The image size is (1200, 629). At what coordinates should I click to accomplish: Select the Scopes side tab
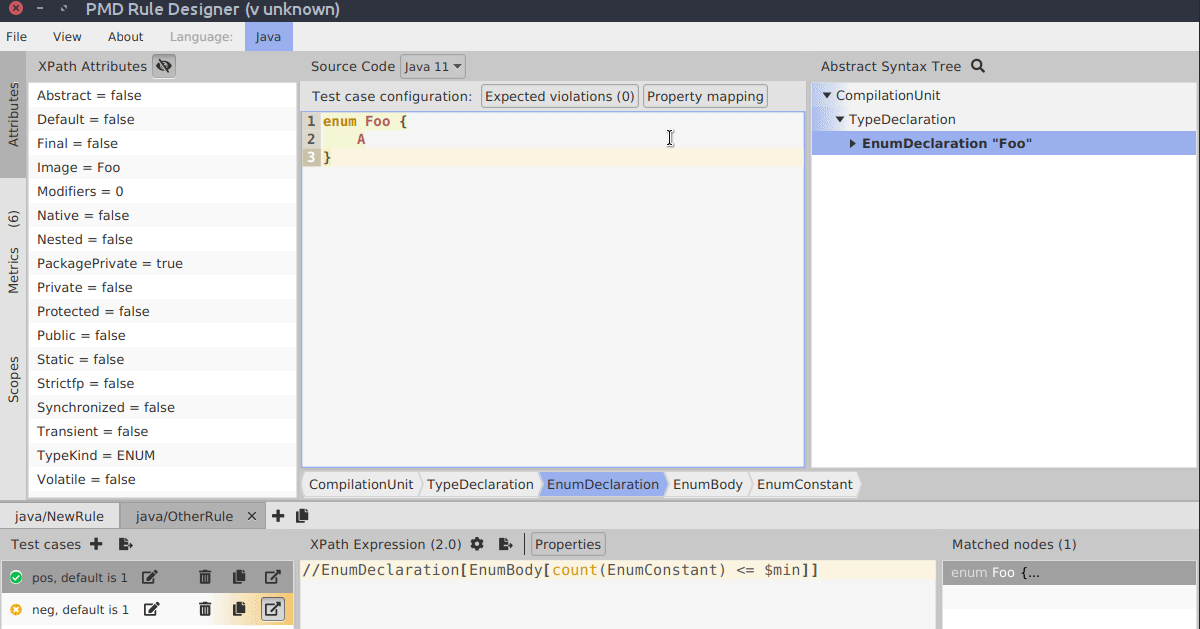tap(14, 380)
